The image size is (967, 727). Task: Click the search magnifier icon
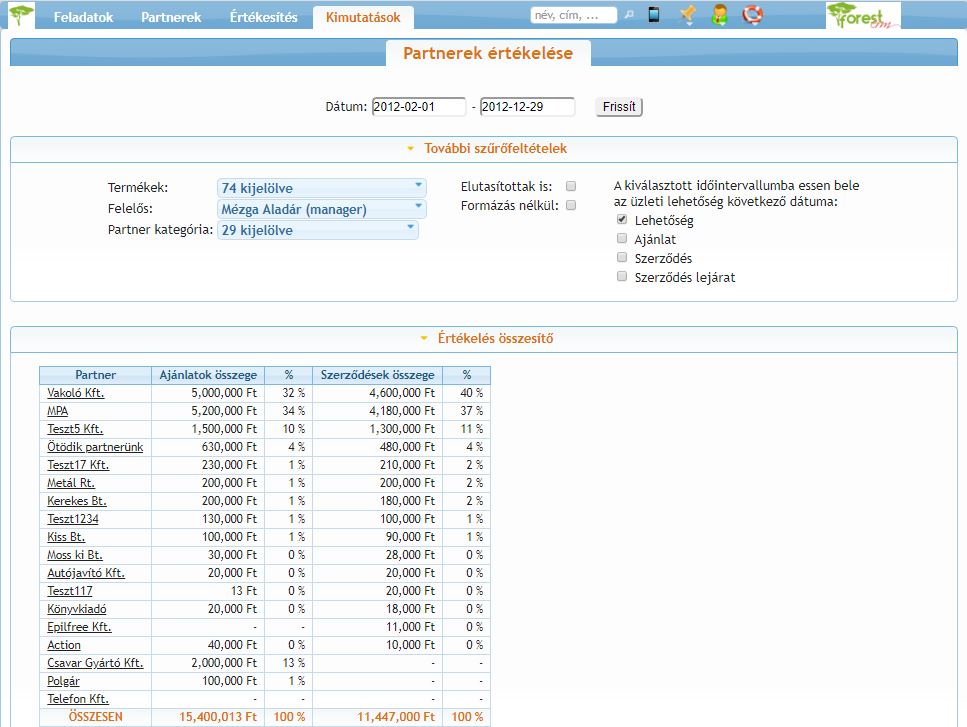[x=629, y=16]
